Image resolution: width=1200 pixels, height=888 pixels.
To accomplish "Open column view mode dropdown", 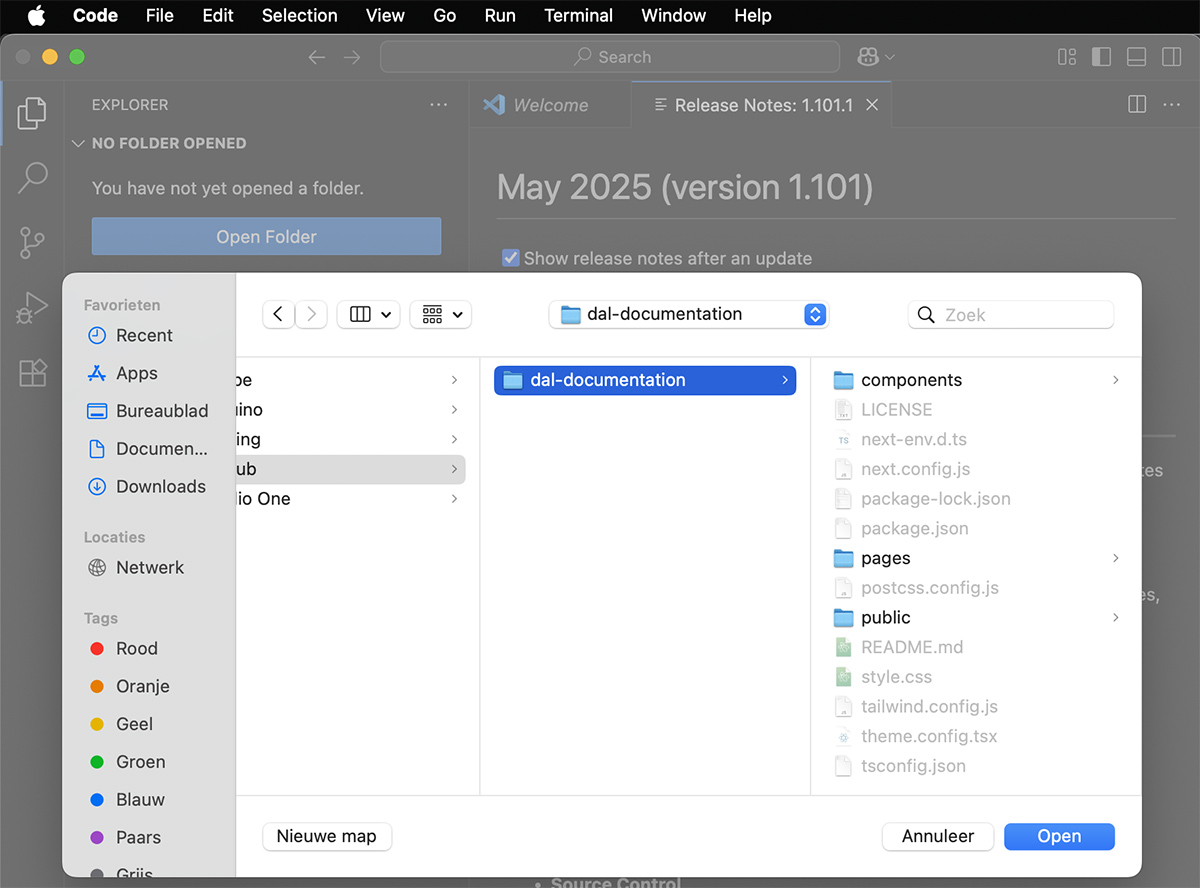I will 369,314.
